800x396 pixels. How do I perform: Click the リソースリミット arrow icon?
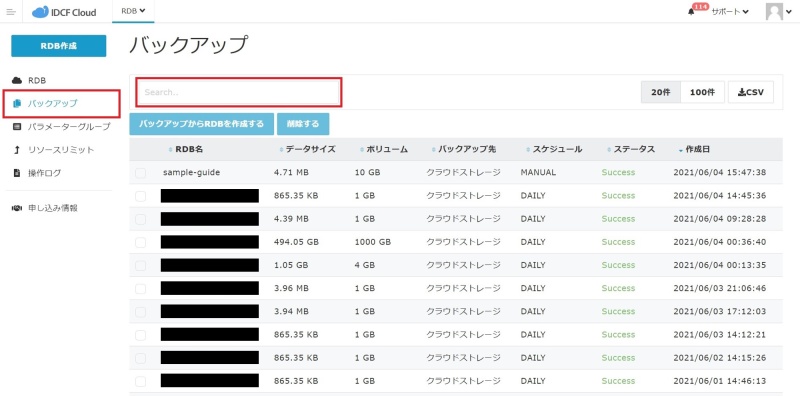coord(17,150)
